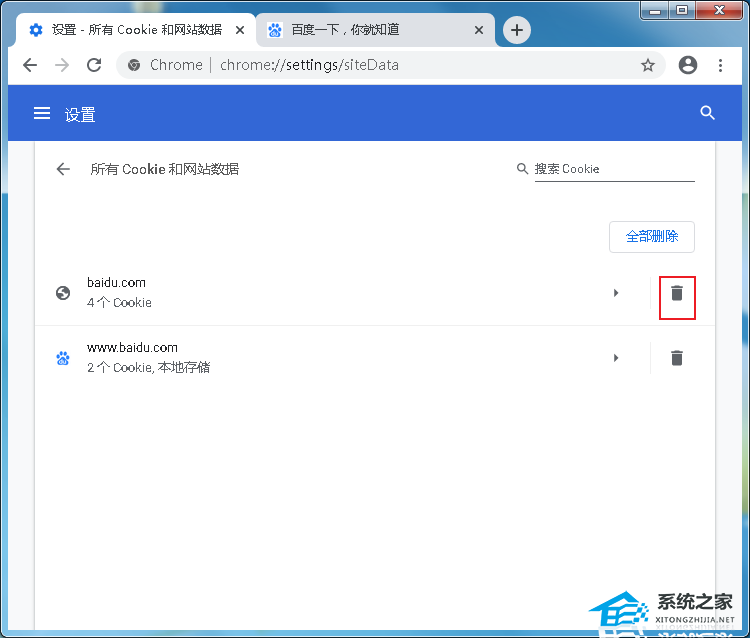Viewport: 750px width, 638px height.
Task: Expand www.baidu.com cookie details arrow
Action: pyautogui.click(x=616, y=358)
